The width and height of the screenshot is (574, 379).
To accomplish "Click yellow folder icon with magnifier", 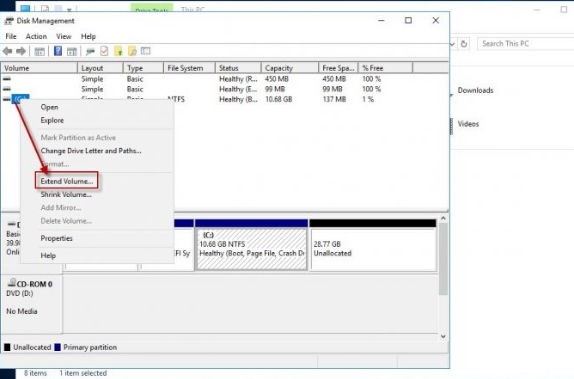I will [132, 51].
